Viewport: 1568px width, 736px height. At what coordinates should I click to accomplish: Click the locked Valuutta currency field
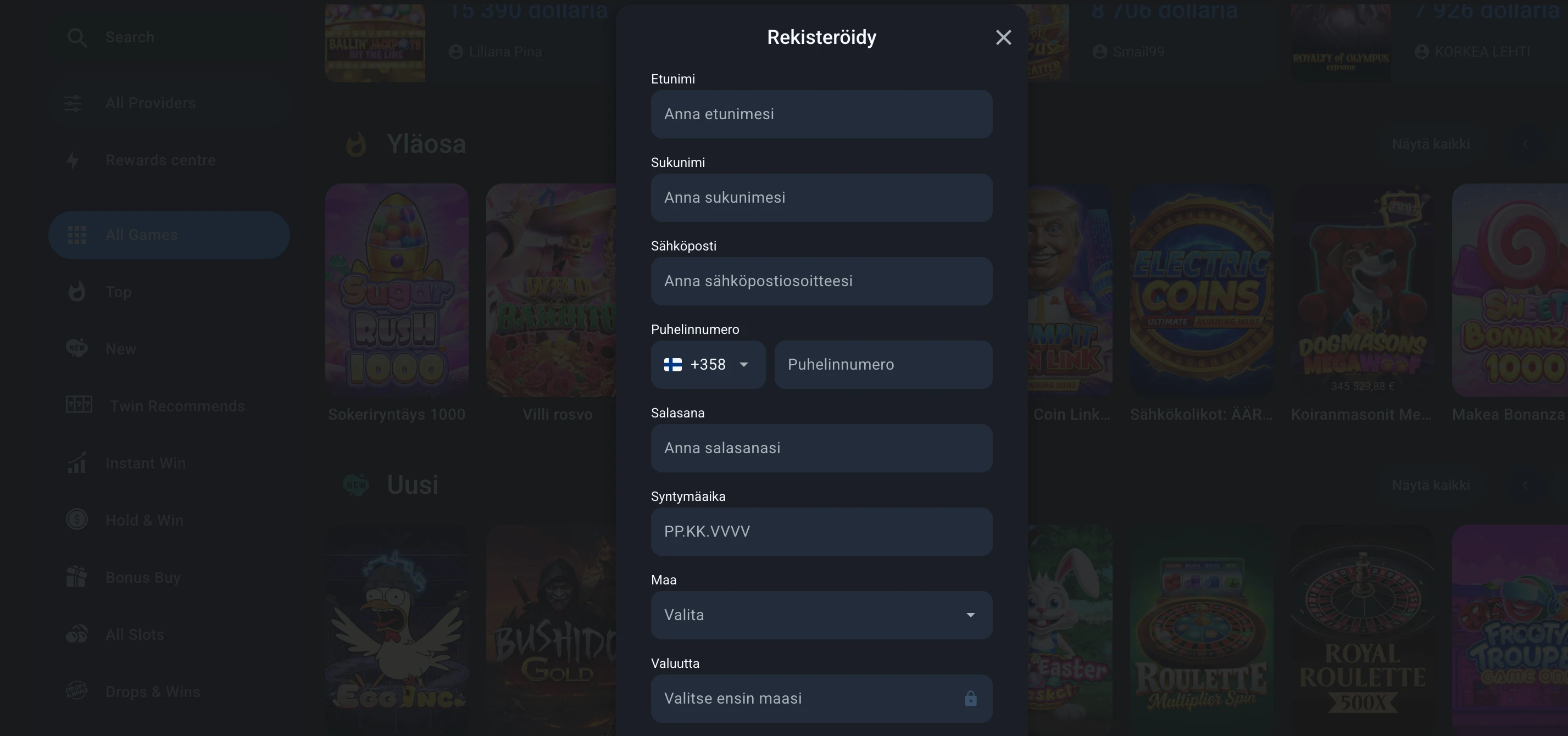pyautogui.click(x=821, y=698)
